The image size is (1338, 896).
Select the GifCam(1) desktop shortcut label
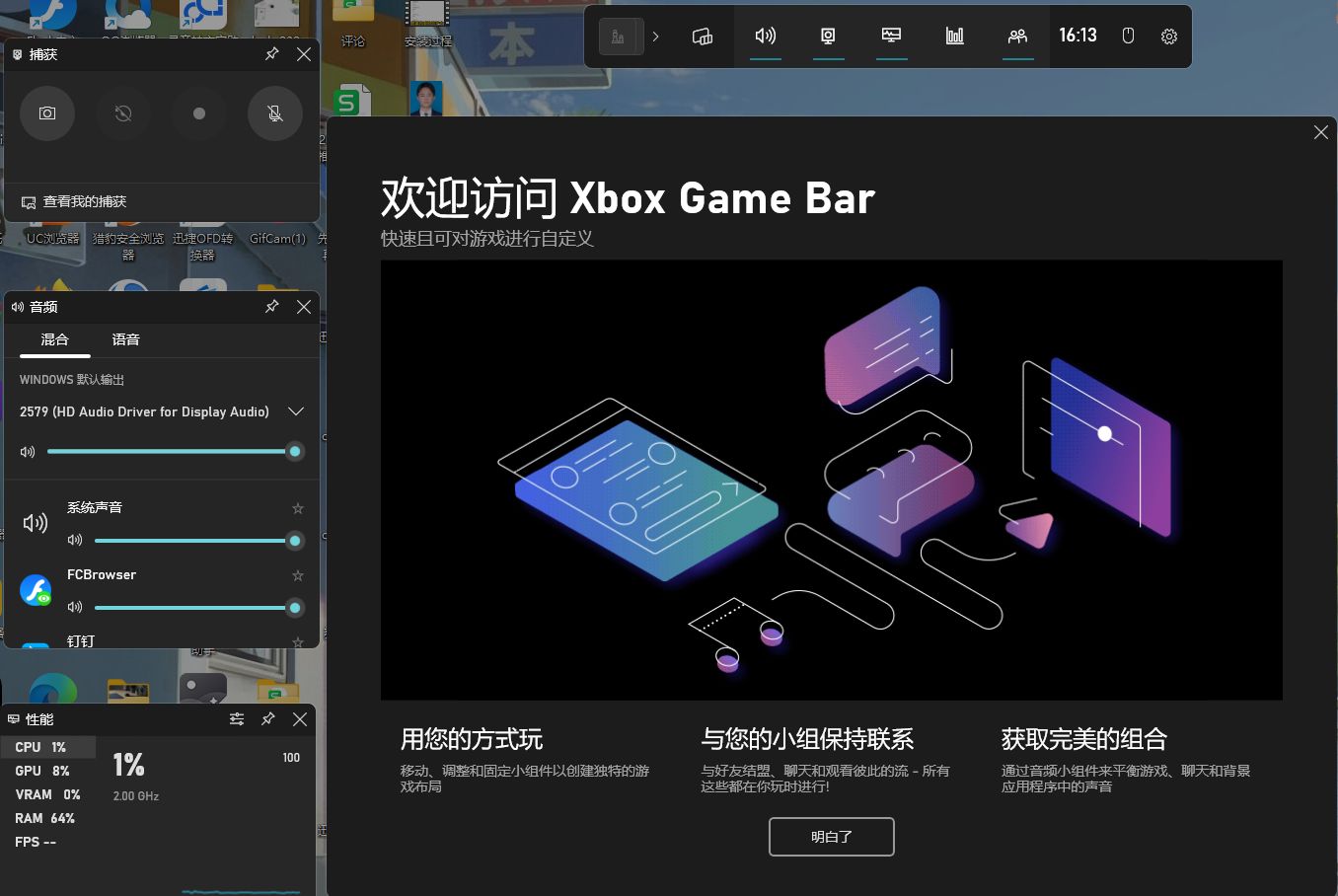pos(278,239)
